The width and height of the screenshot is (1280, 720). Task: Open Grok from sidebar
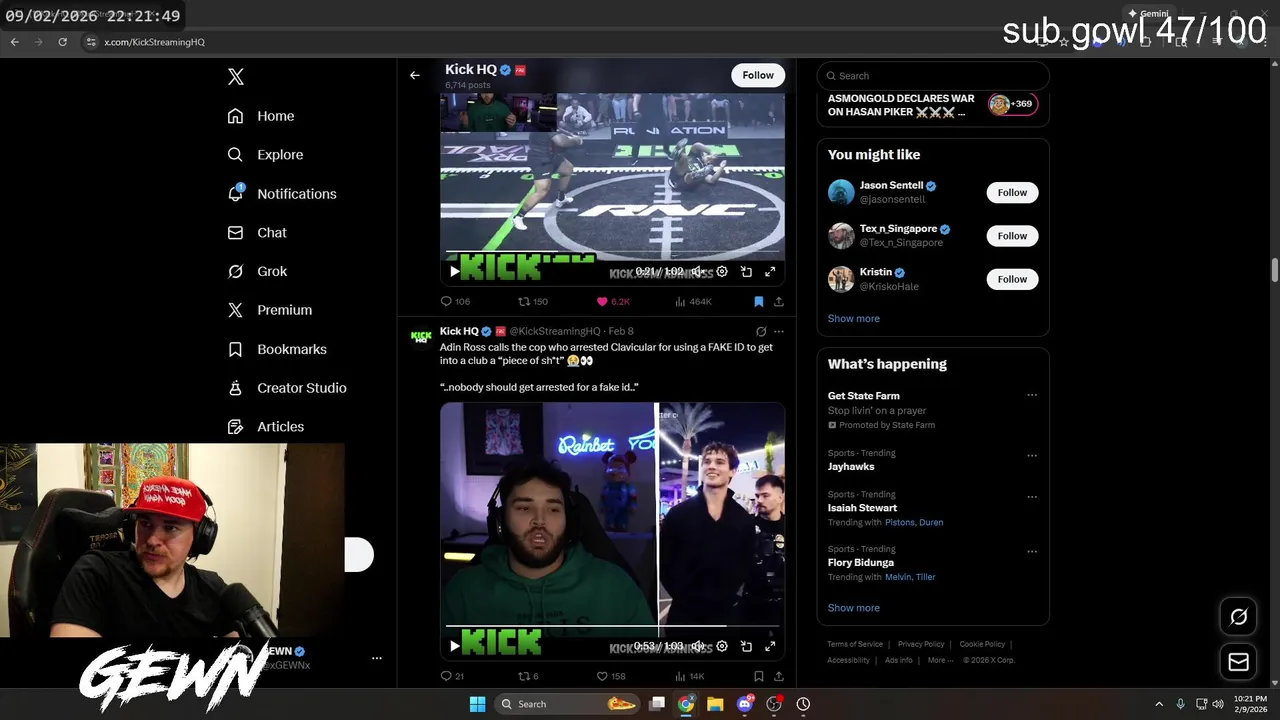(x=257, y=271)
